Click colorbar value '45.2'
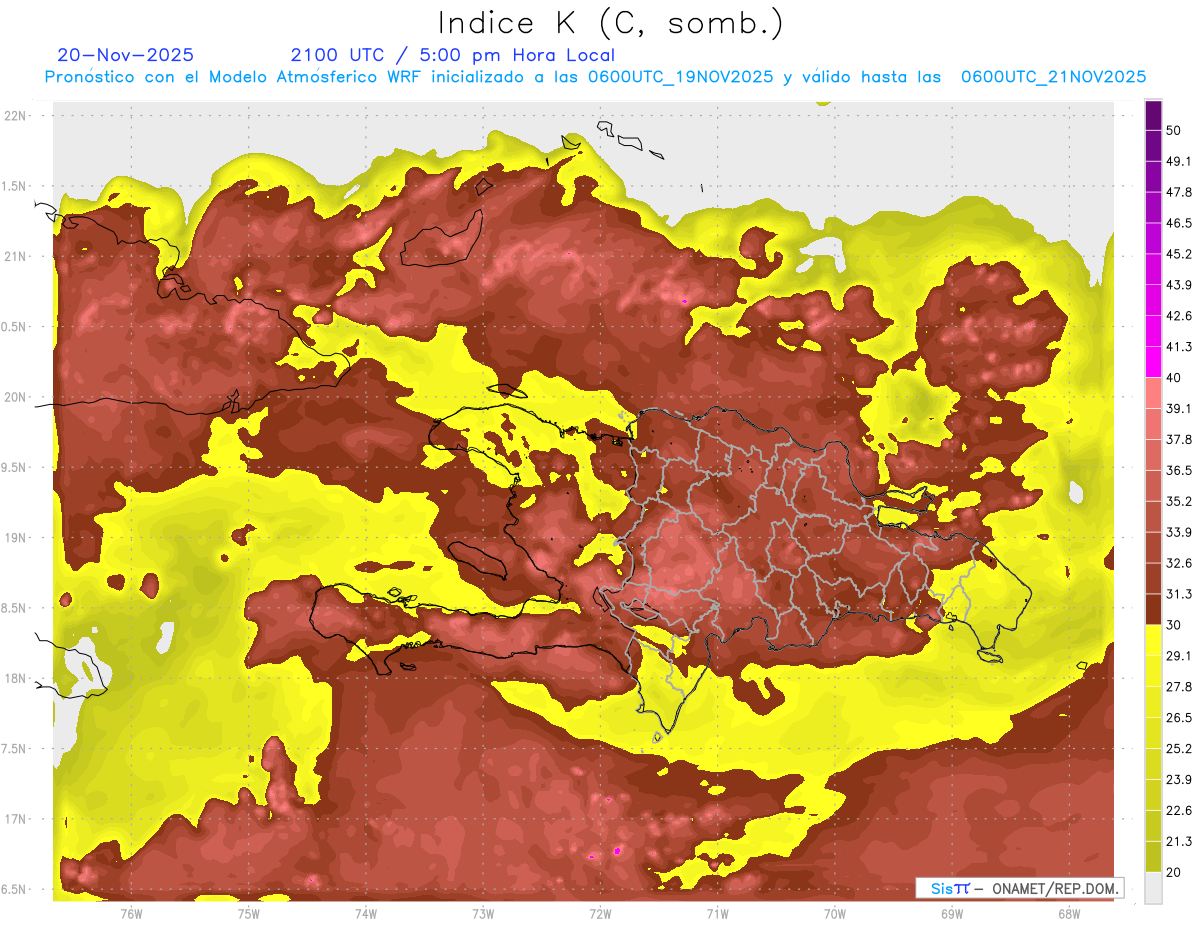 click(1179, 254)
